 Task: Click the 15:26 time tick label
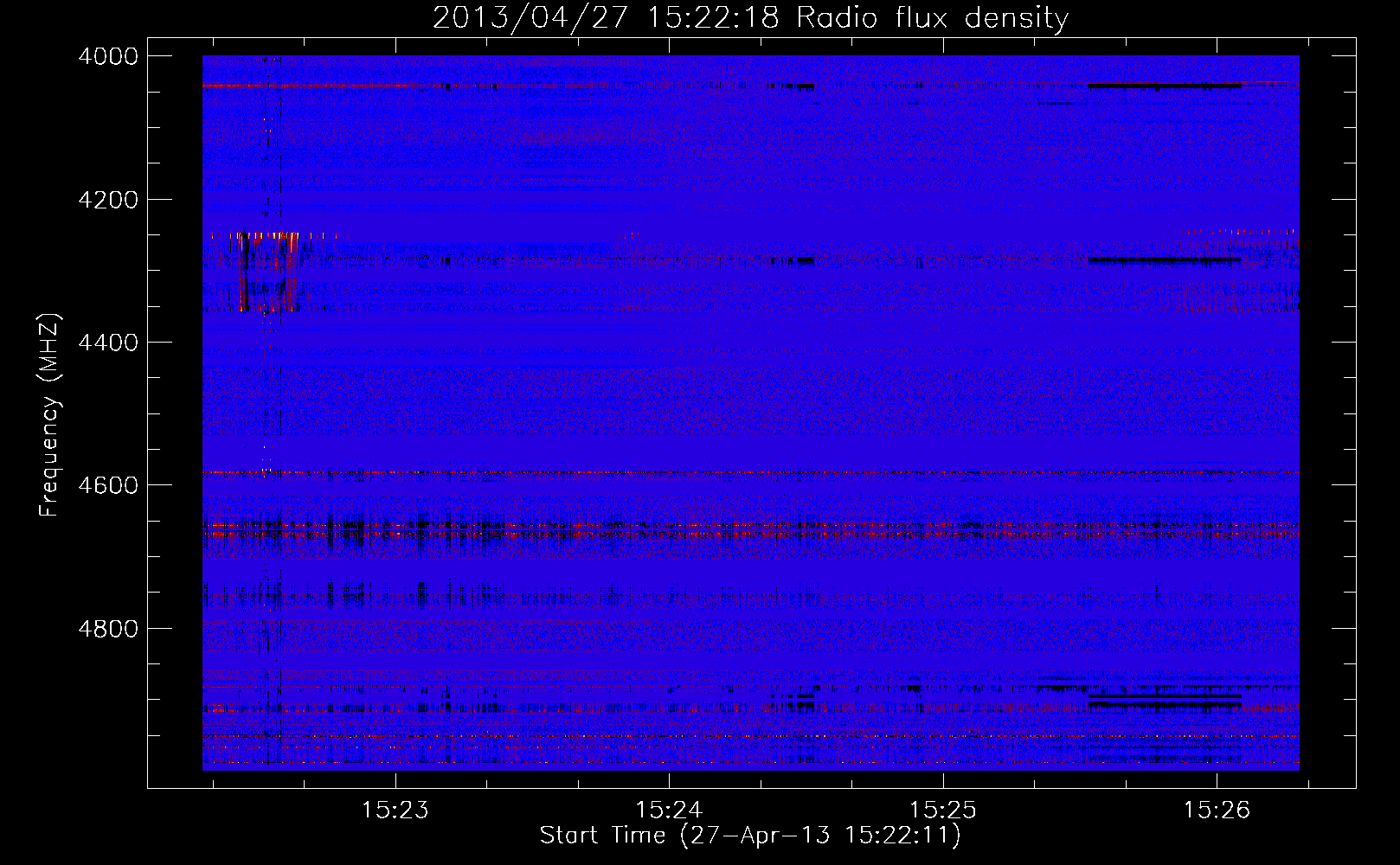[1217, 811]
